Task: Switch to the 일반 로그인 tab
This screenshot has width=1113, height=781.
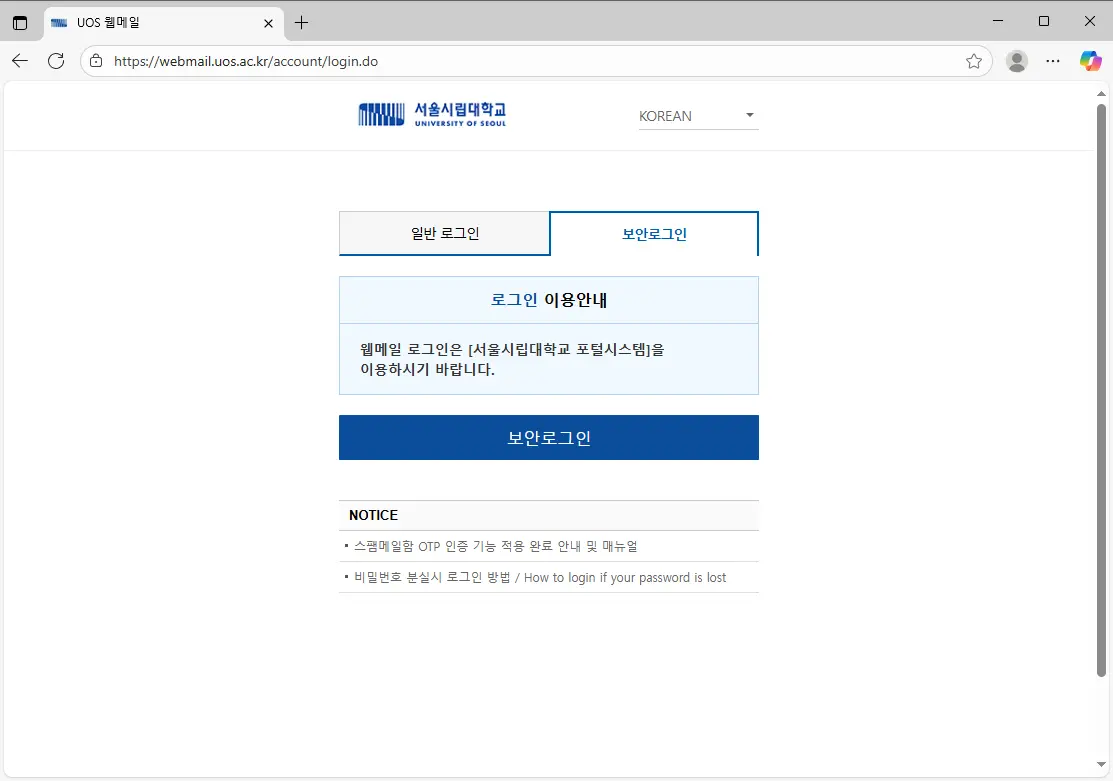Action: coord(444,232)
